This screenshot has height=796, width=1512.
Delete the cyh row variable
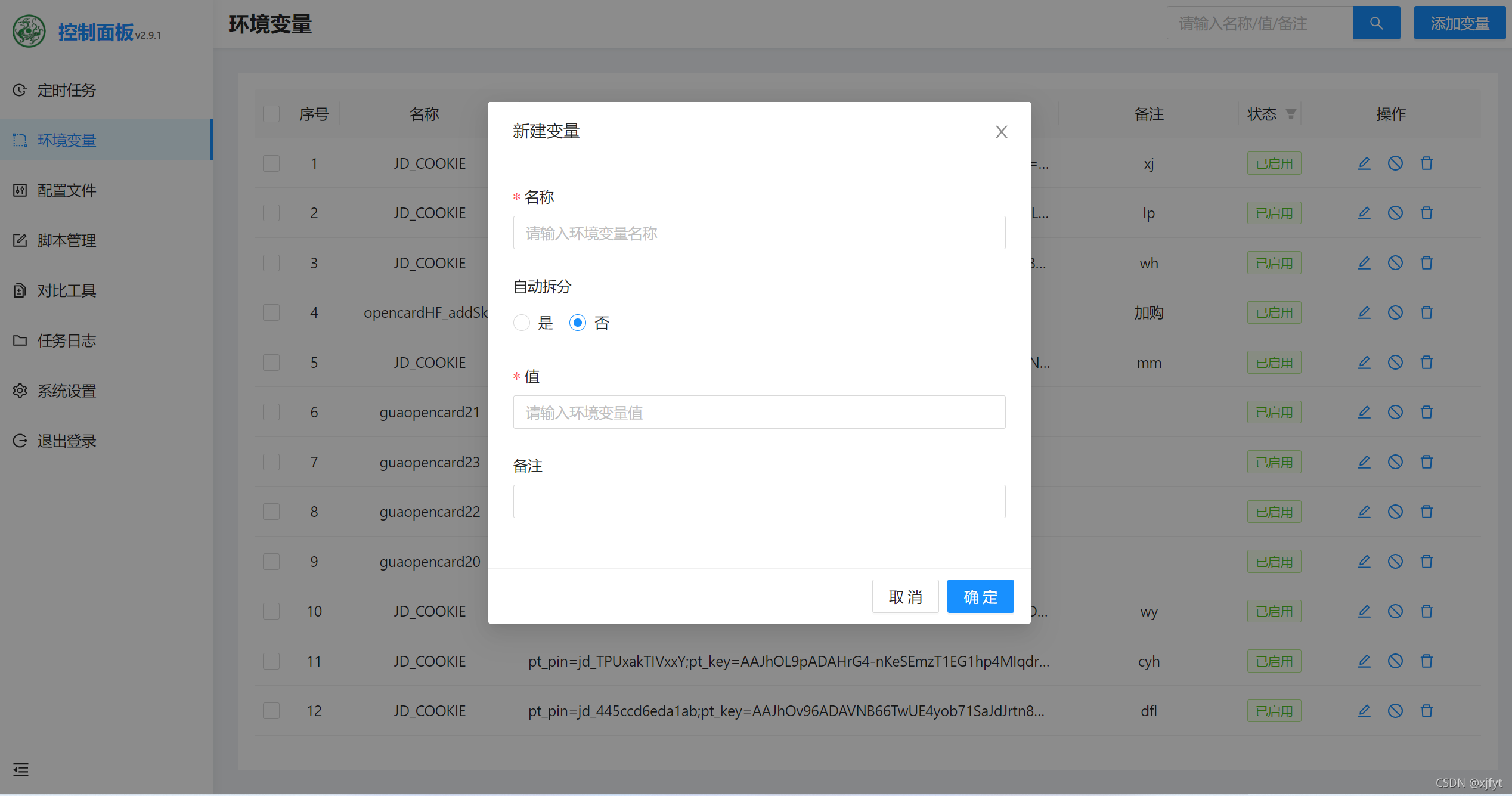point(1427,661)
